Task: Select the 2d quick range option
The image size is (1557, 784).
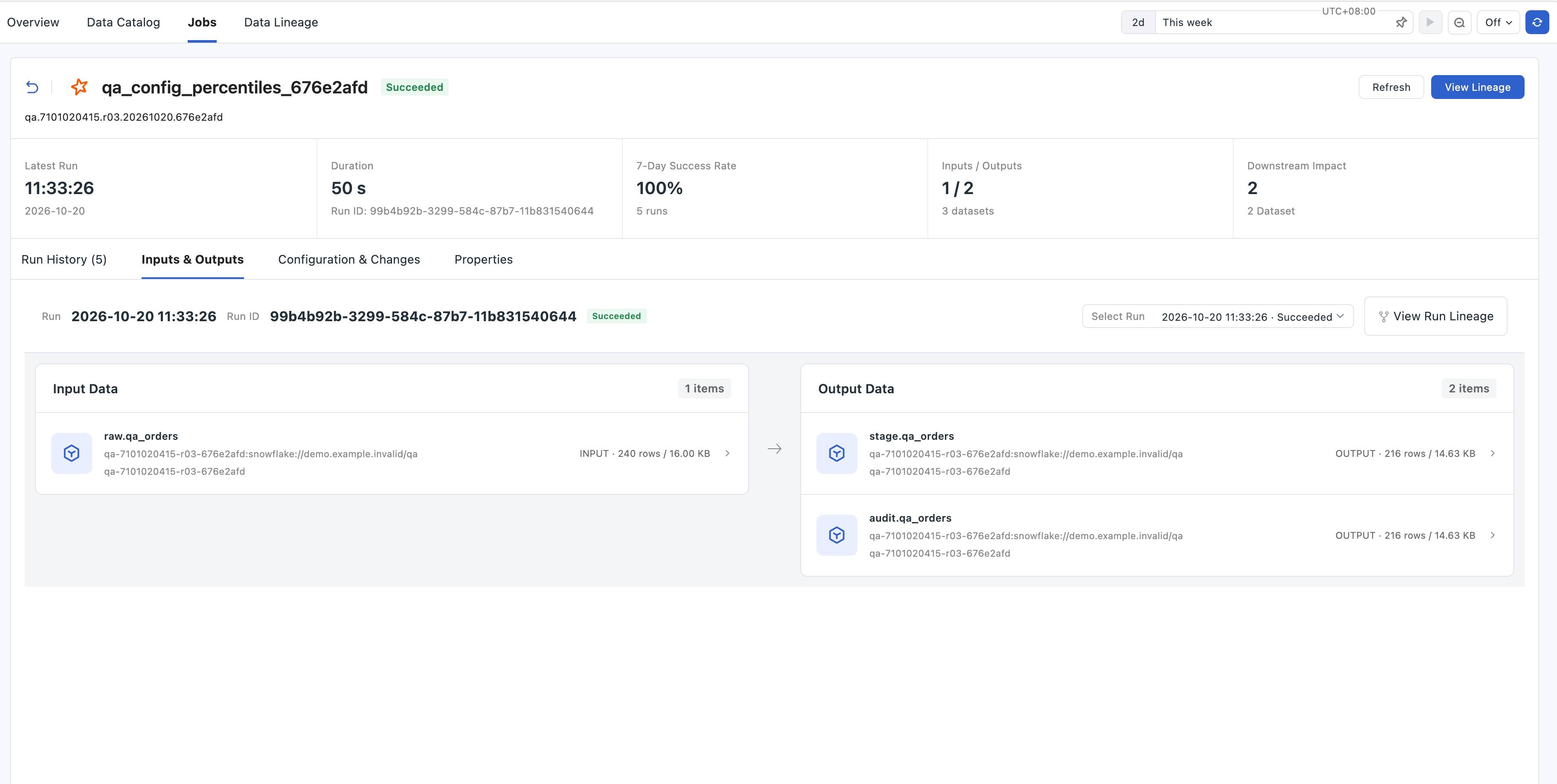Action: click(x=1138, y=22)
